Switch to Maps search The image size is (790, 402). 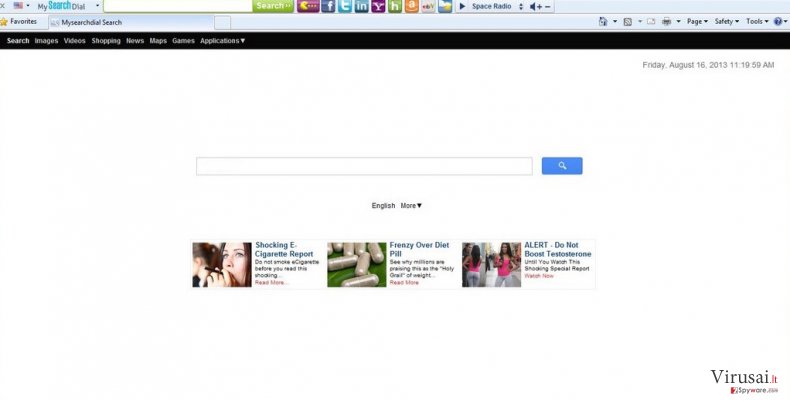[x=158, y=41]
